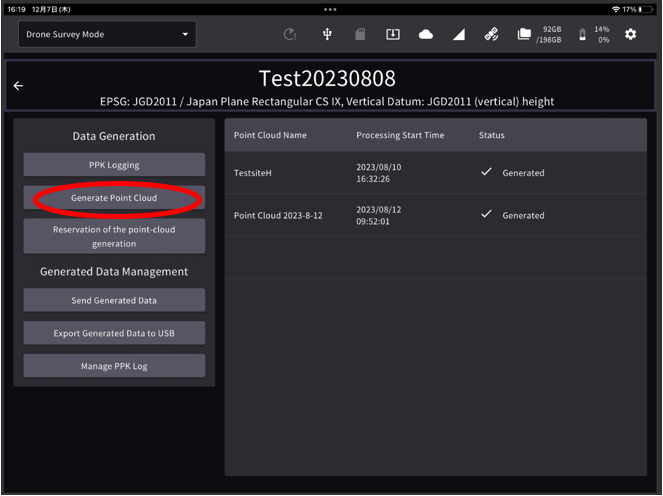Click the 14% 0% battery readout
The image size is (663, 496).
coord(602,34)
